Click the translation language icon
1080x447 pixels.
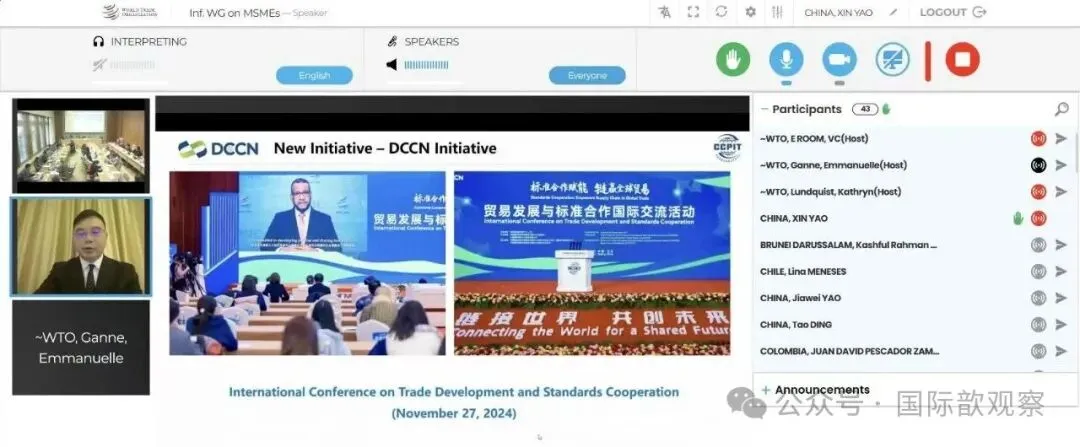(x=665, y=13)
